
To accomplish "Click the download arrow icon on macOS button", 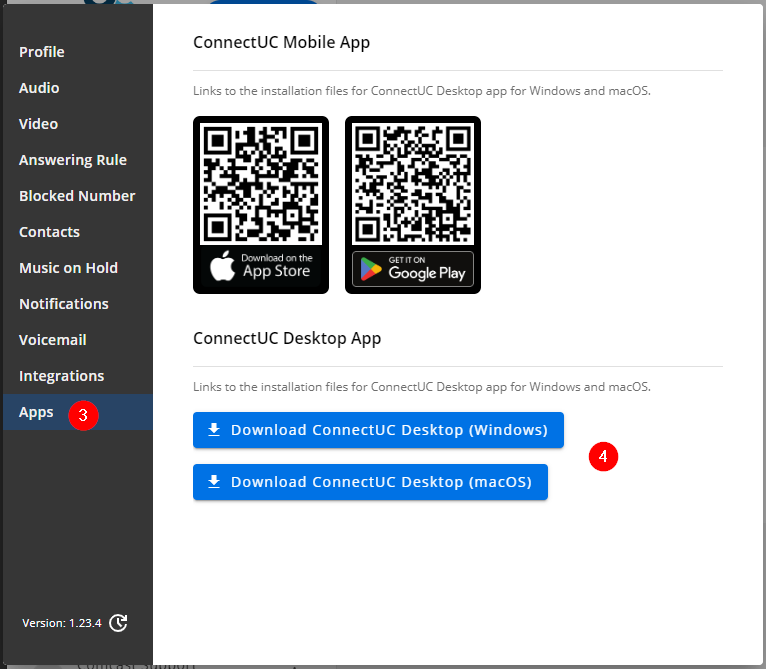I will tap(213, 482).
